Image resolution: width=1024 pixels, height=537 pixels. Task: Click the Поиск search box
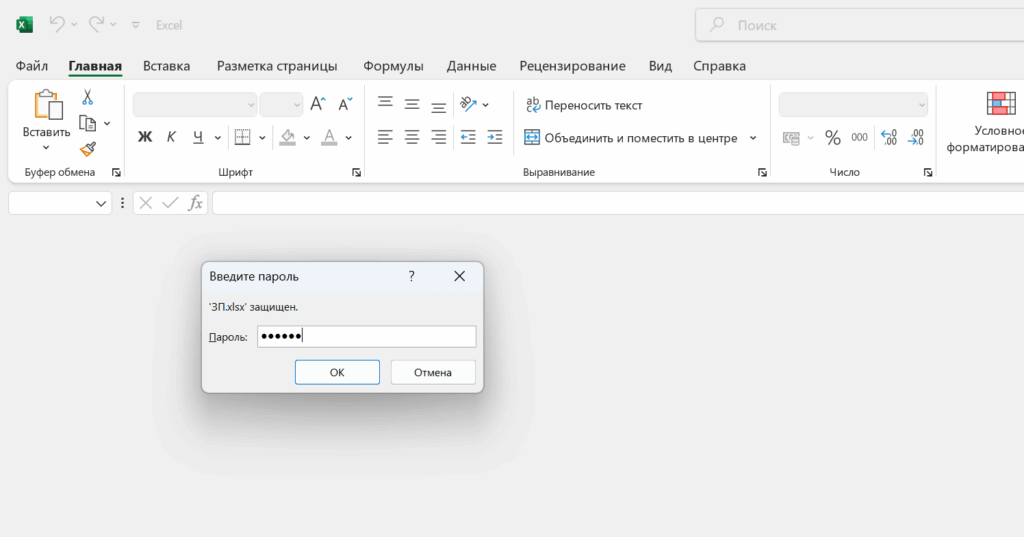point(859,25)
